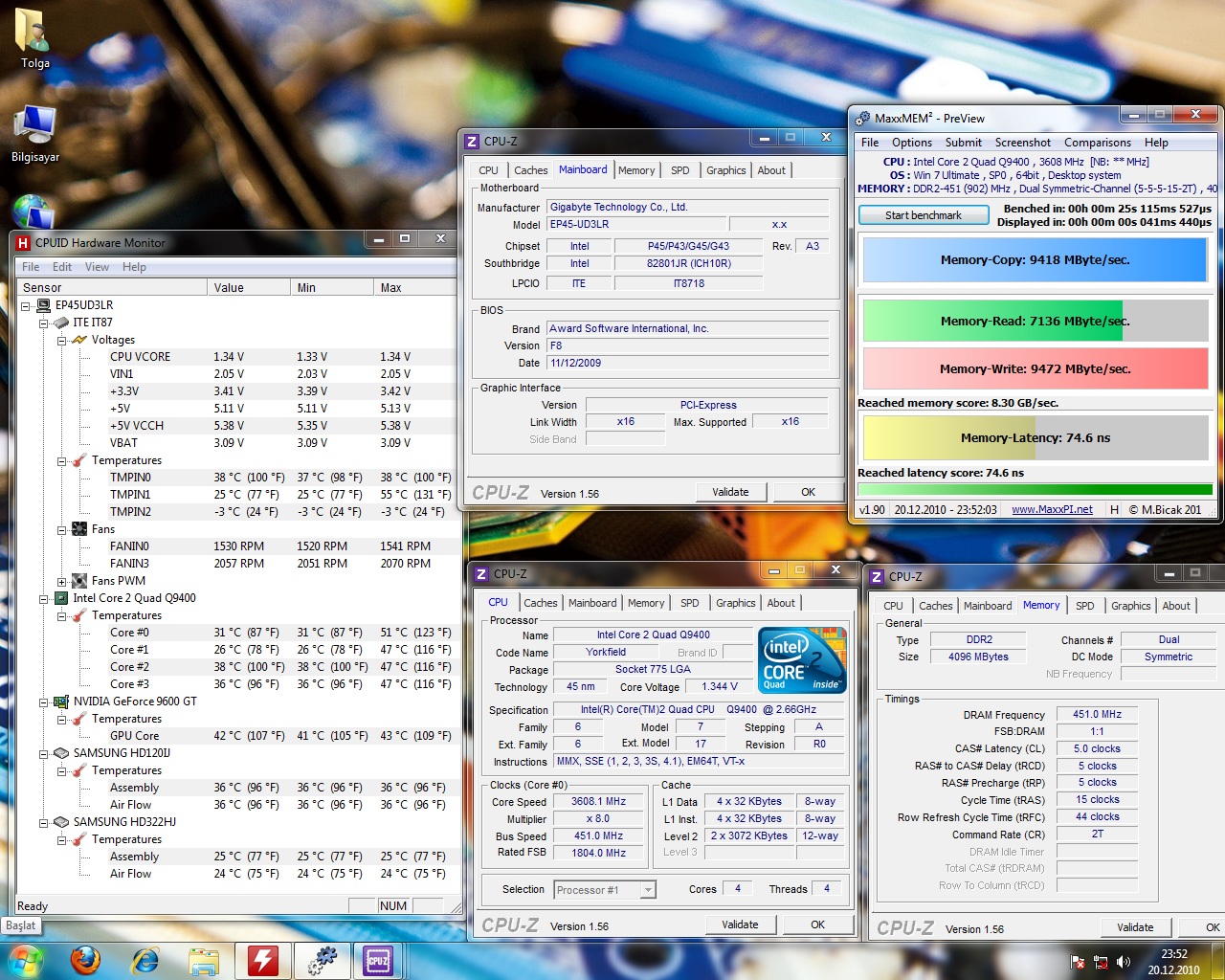Click the thermometer icon beside ITE IT87 Temperatures
Screen dimensions: 1225x980
tap(80, 460)
